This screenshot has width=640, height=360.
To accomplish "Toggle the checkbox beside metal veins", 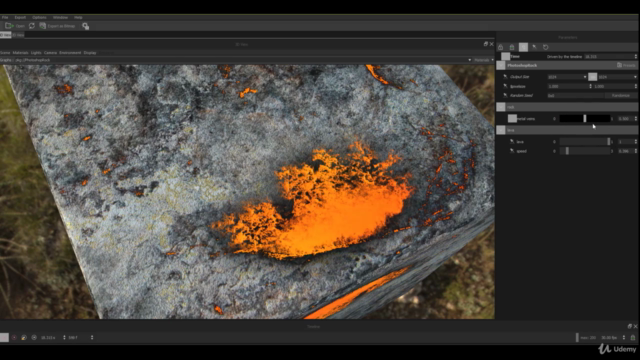I will 512,118.
